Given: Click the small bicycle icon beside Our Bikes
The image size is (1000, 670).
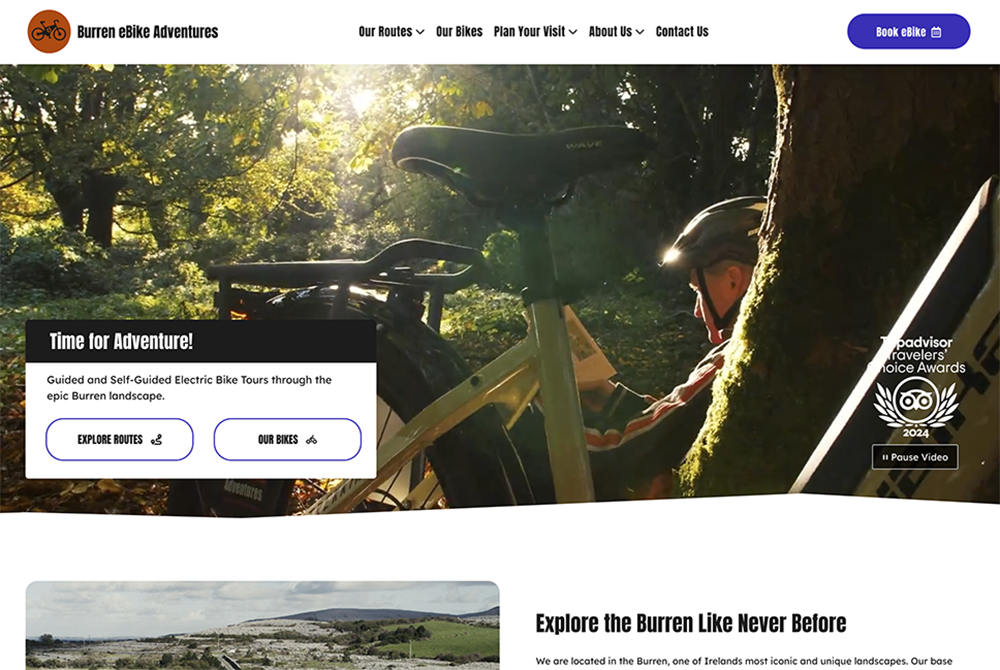Looking at the screenshot, I should pos(311,440).
